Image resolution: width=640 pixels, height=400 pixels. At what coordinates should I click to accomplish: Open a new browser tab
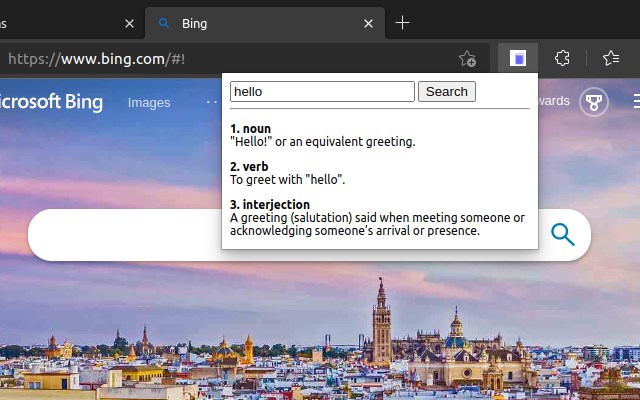[x=402, y=23]
